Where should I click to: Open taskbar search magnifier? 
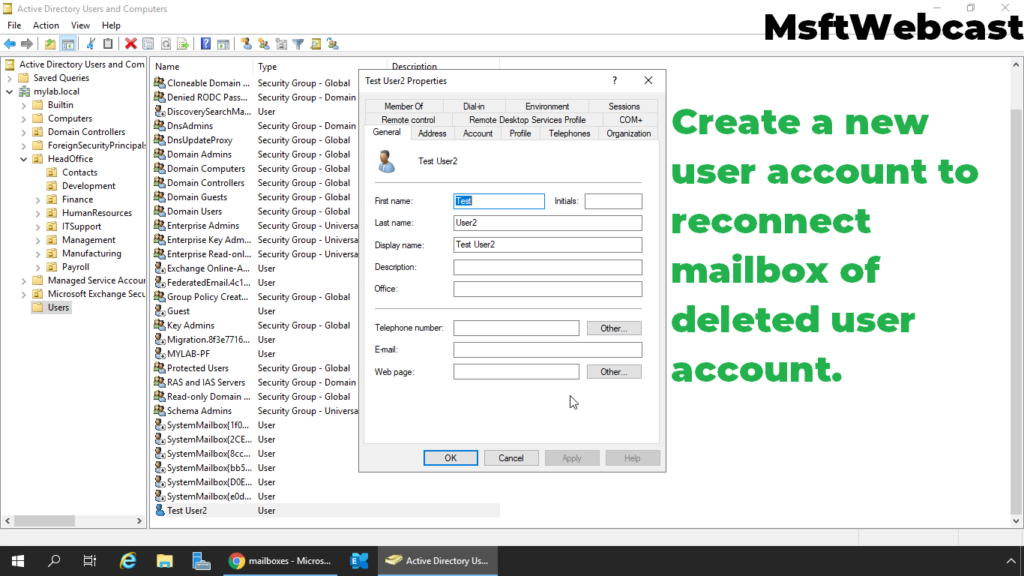[x=54, y=560]
